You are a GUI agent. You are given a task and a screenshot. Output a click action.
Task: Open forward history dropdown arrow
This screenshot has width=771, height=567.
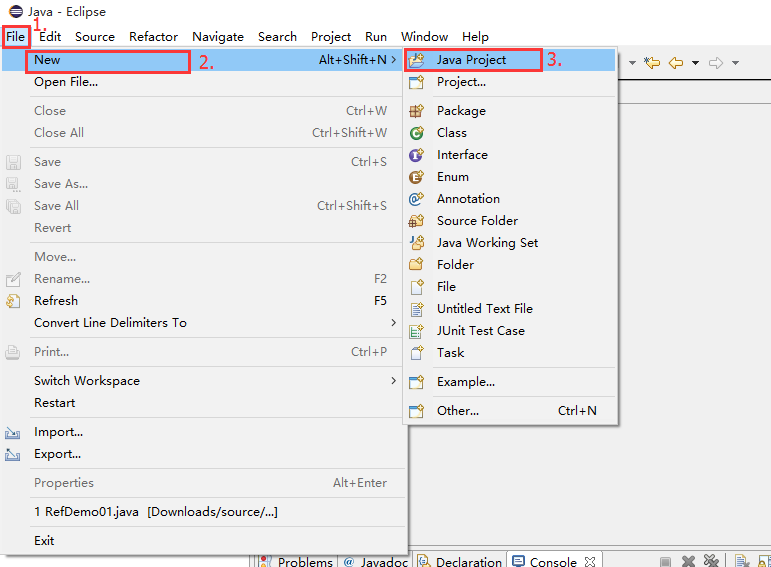click(735, 63)
